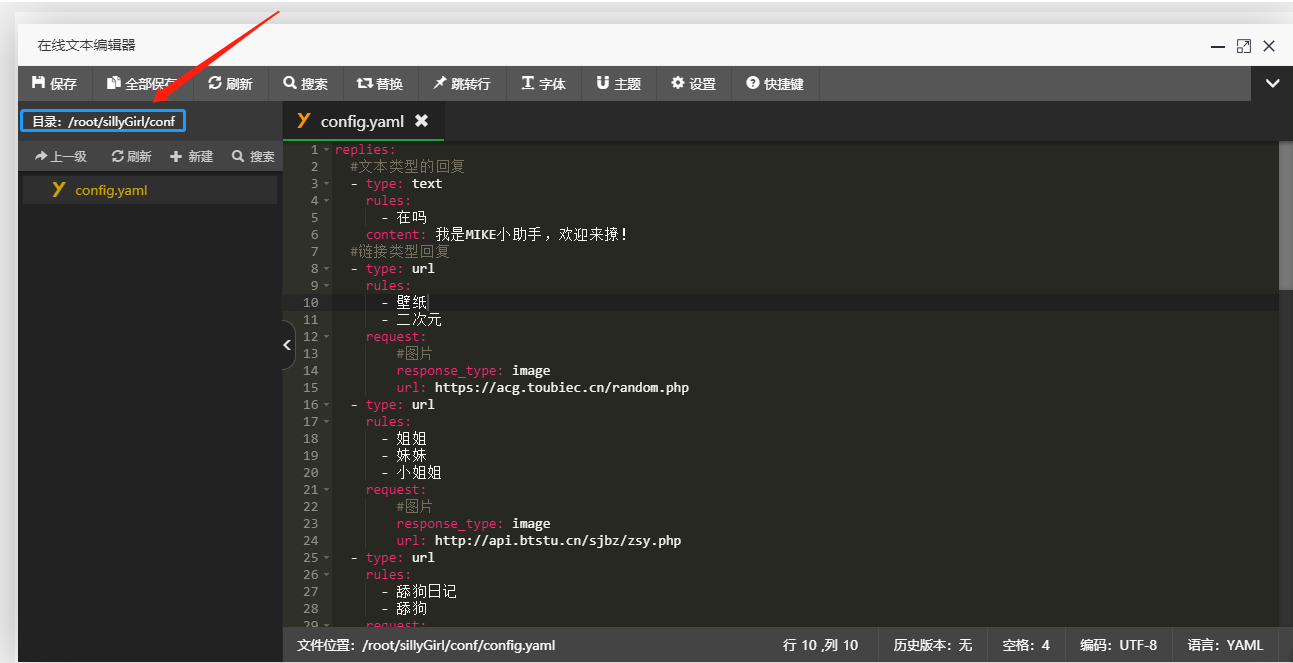Click the 二次元 rule on line 11
Screen dimensions: 1293x663
pyautogui.click(x=419, y=320)
